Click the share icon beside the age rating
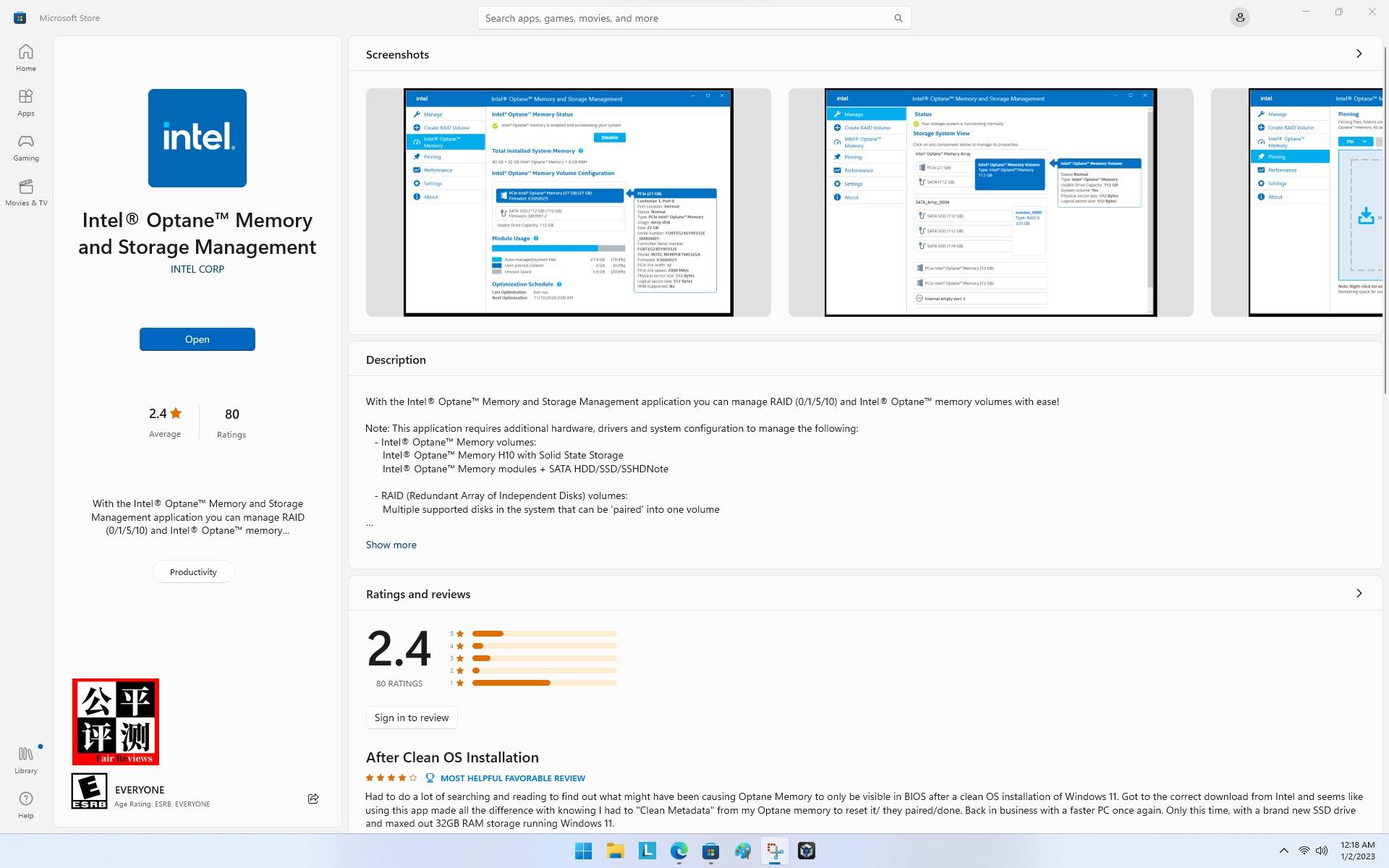The image size is (1389, 868). pos(313,799)
